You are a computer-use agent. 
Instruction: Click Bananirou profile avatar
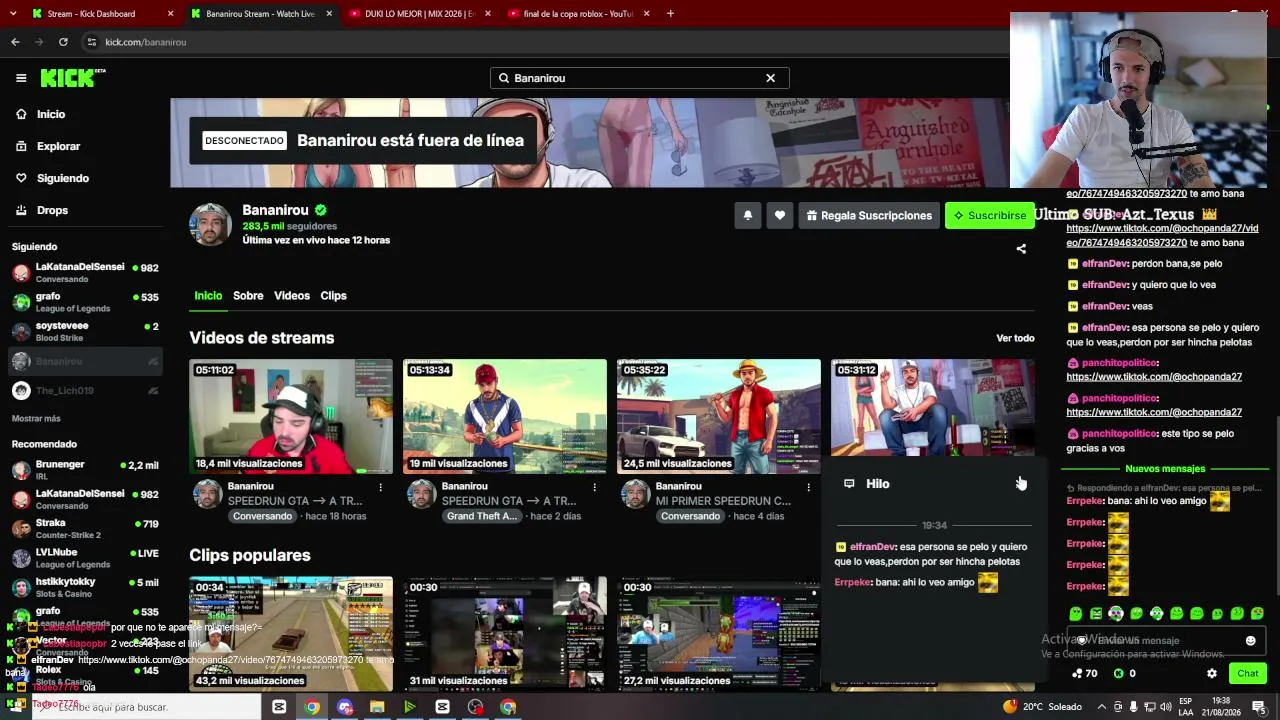click(x=210, y=224)
